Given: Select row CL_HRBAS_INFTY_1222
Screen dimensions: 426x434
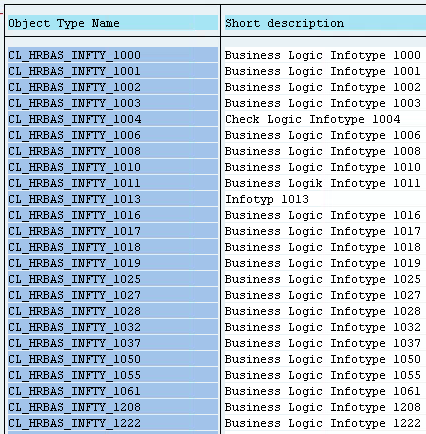Looking at the screenshot, I should [x=113, y=423].
